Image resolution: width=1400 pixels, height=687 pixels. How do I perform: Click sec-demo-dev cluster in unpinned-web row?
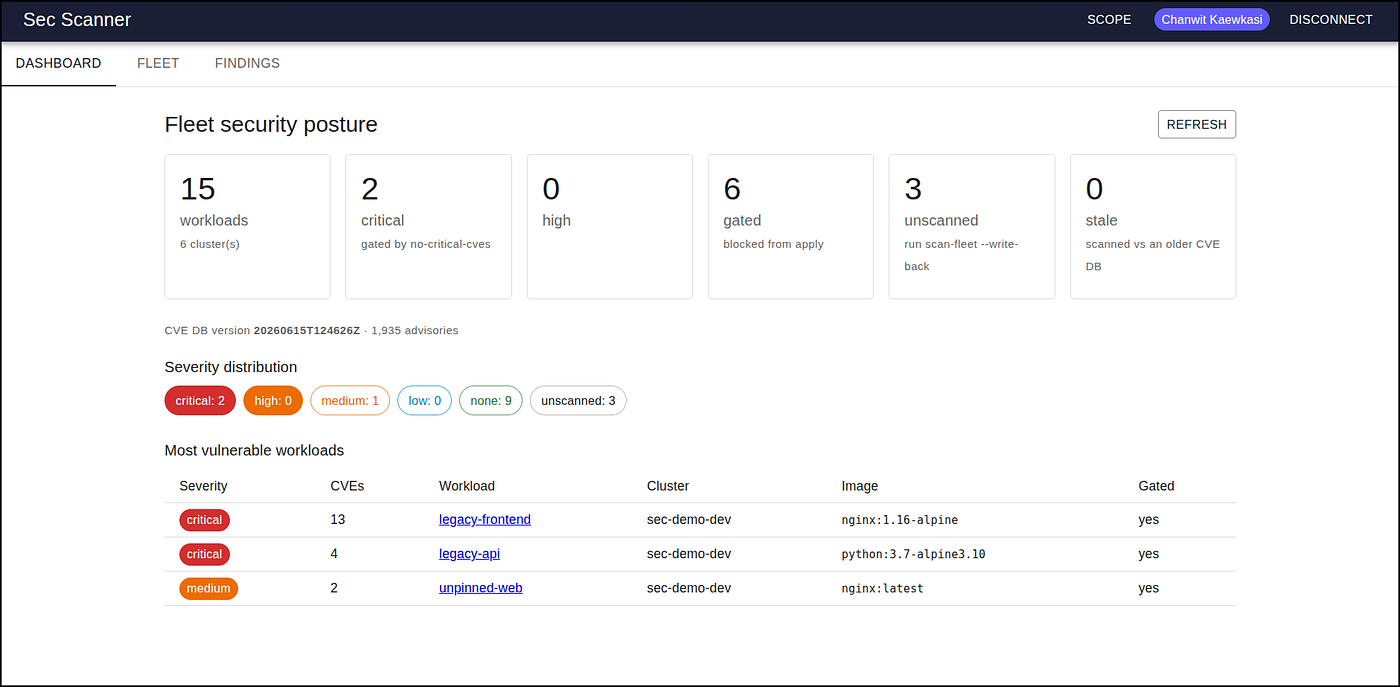689,588
